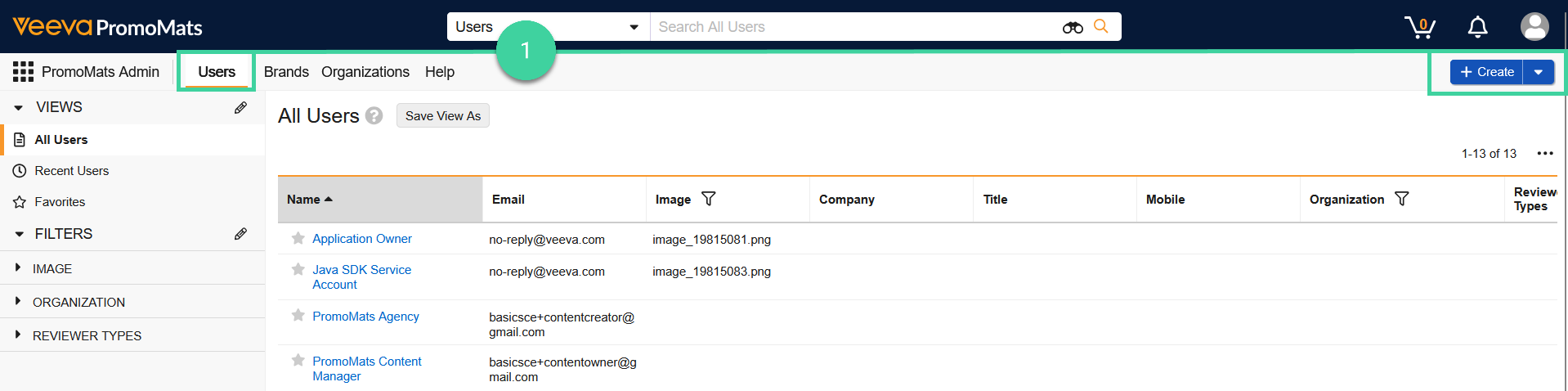Sort by the Company column header
This screenshot has height=391, width=1568.
point(891,200)
